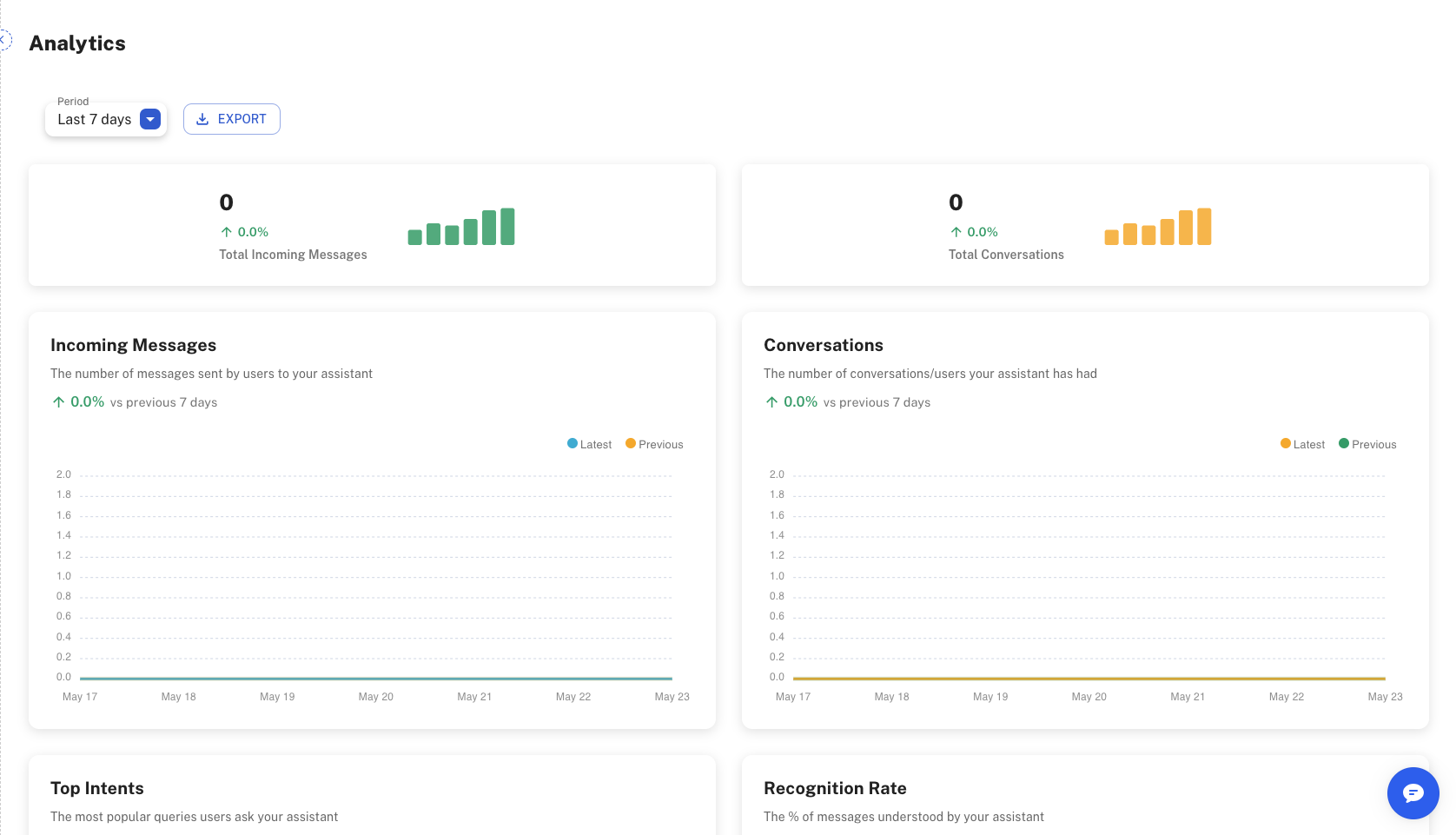The width and height of the screenshot is (1456, 835).
Task: Click the Total Conversations label
Action: [1006, 255]
